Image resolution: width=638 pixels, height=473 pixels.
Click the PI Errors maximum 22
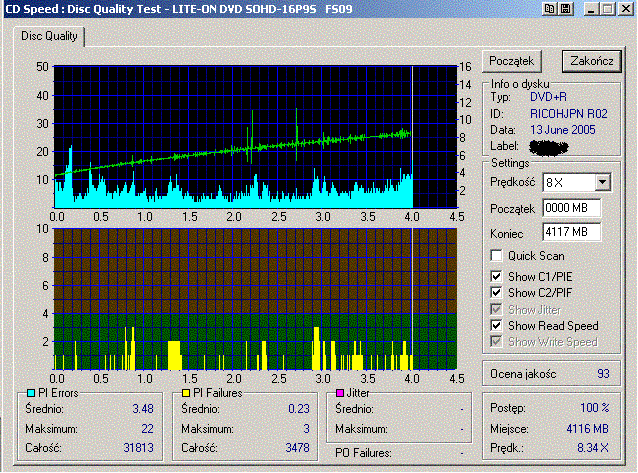point(147,429)
